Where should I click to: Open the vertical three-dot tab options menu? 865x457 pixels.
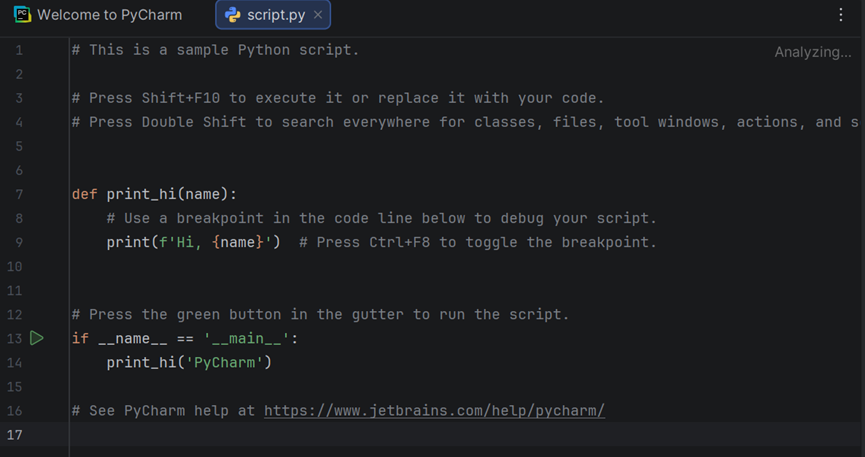pyautogui.click(x=840, y=15)
